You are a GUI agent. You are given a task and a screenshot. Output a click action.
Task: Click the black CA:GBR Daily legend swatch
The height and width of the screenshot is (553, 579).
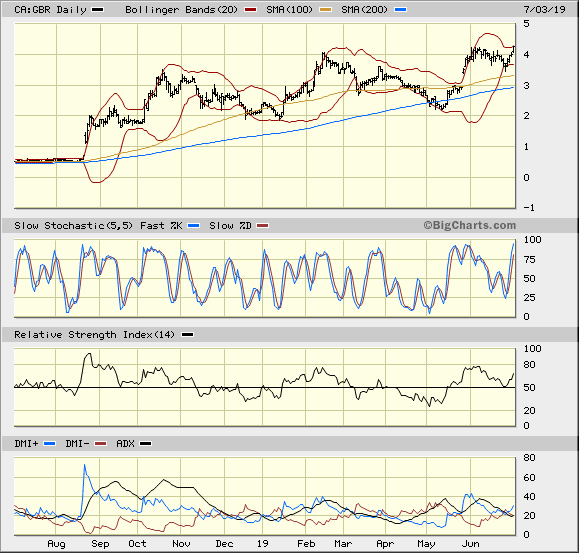click(x=97, y=10)
